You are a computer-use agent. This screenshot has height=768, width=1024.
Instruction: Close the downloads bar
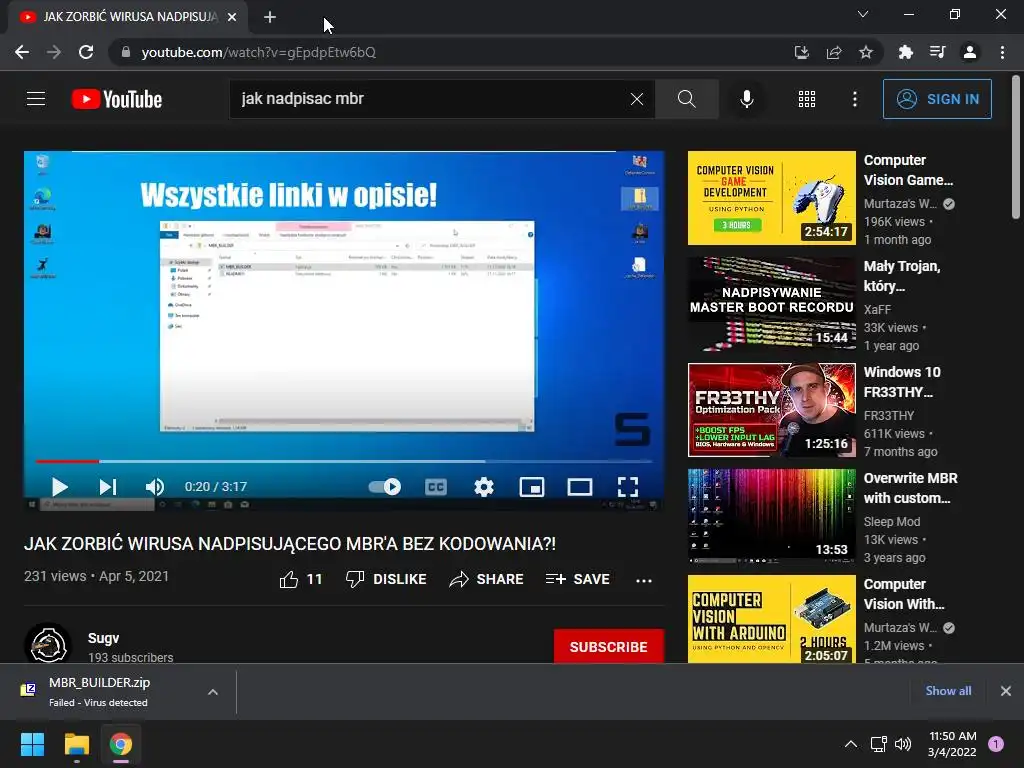pos(1006,691)
